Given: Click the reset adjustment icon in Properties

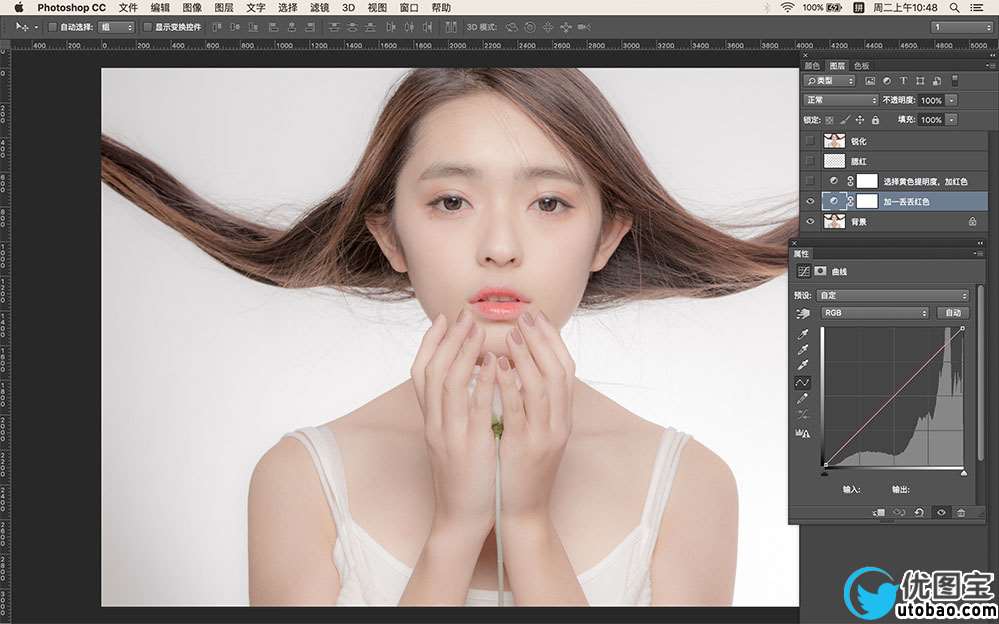Looking at the screenshot, I should (919, 512).
